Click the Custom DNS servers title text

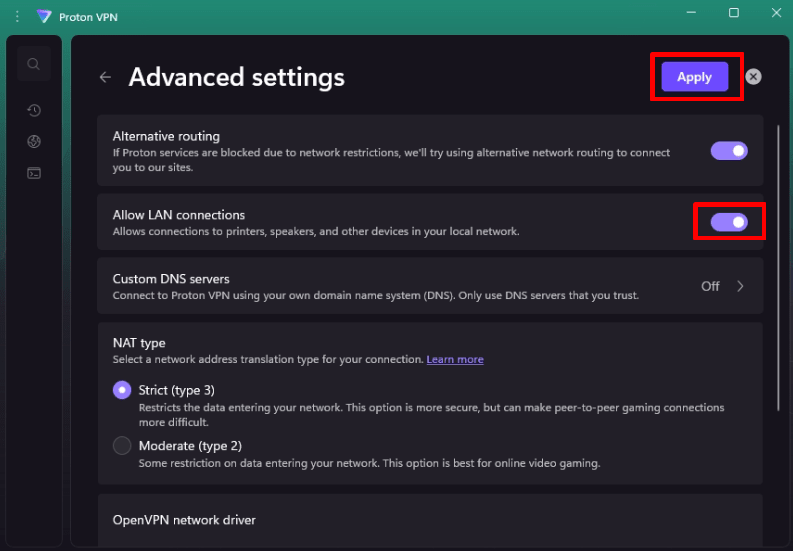click(x=171, y=279)
